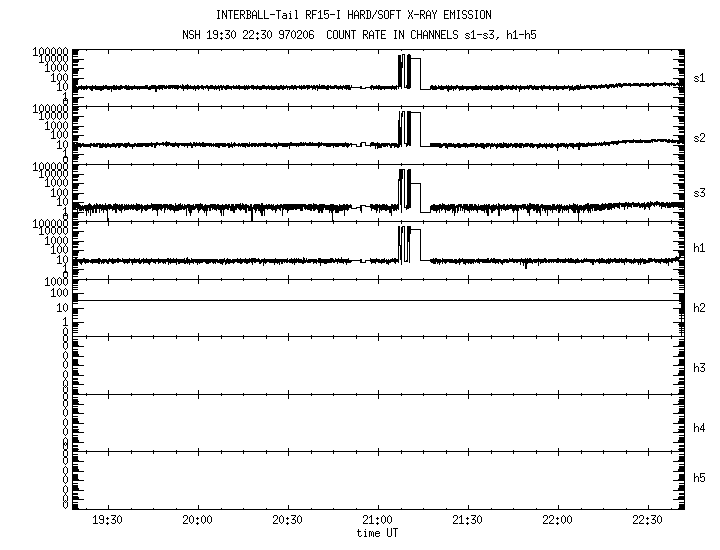Click the s1 channel label

click(701, 77)
